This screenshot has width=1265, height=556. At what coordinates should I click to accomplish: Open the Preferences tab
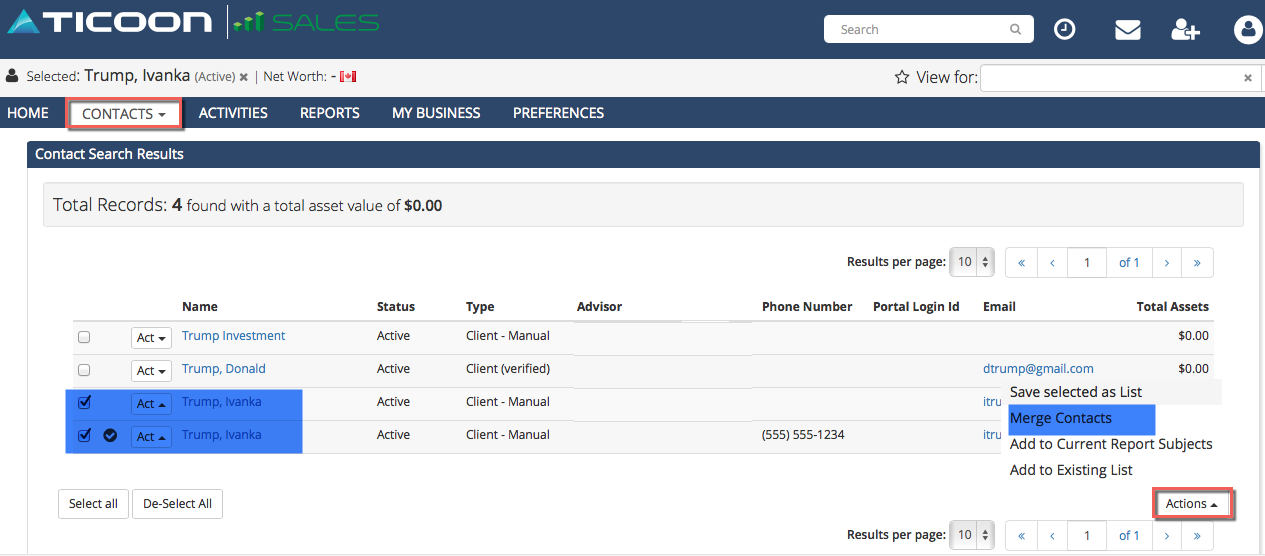(558, 113)
